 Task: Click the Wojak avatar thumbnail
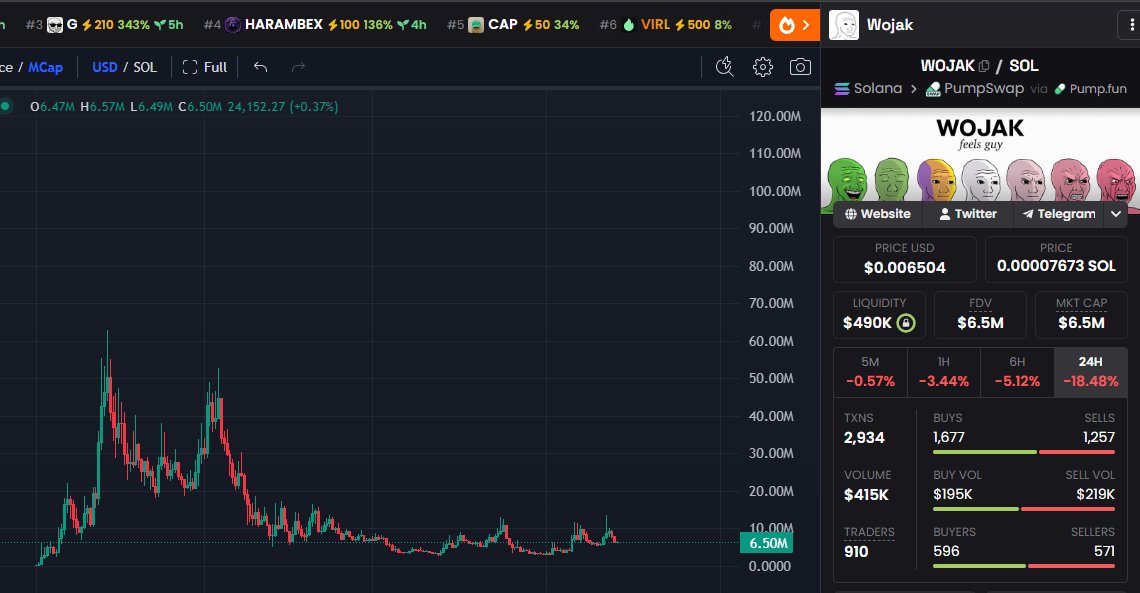[843, 25]
